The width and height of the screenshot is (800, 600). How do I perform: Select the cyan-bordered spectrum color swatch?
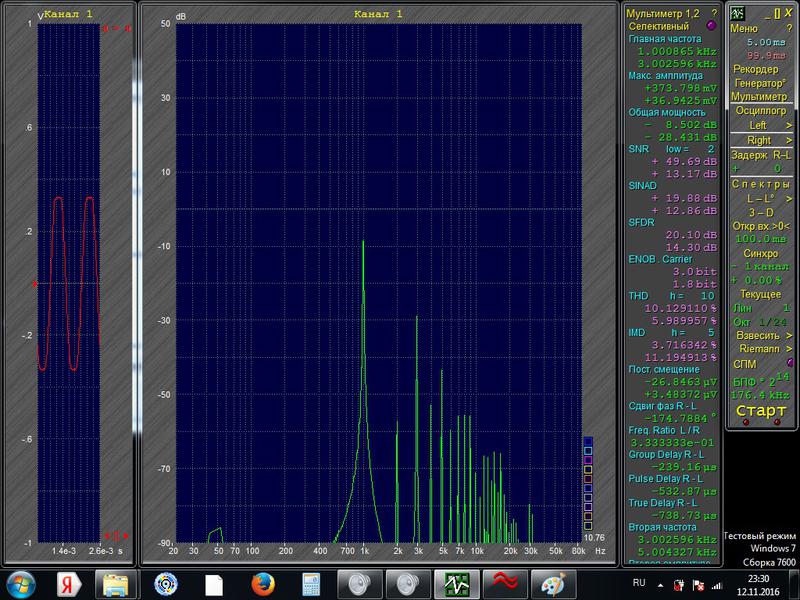[588, 451]
